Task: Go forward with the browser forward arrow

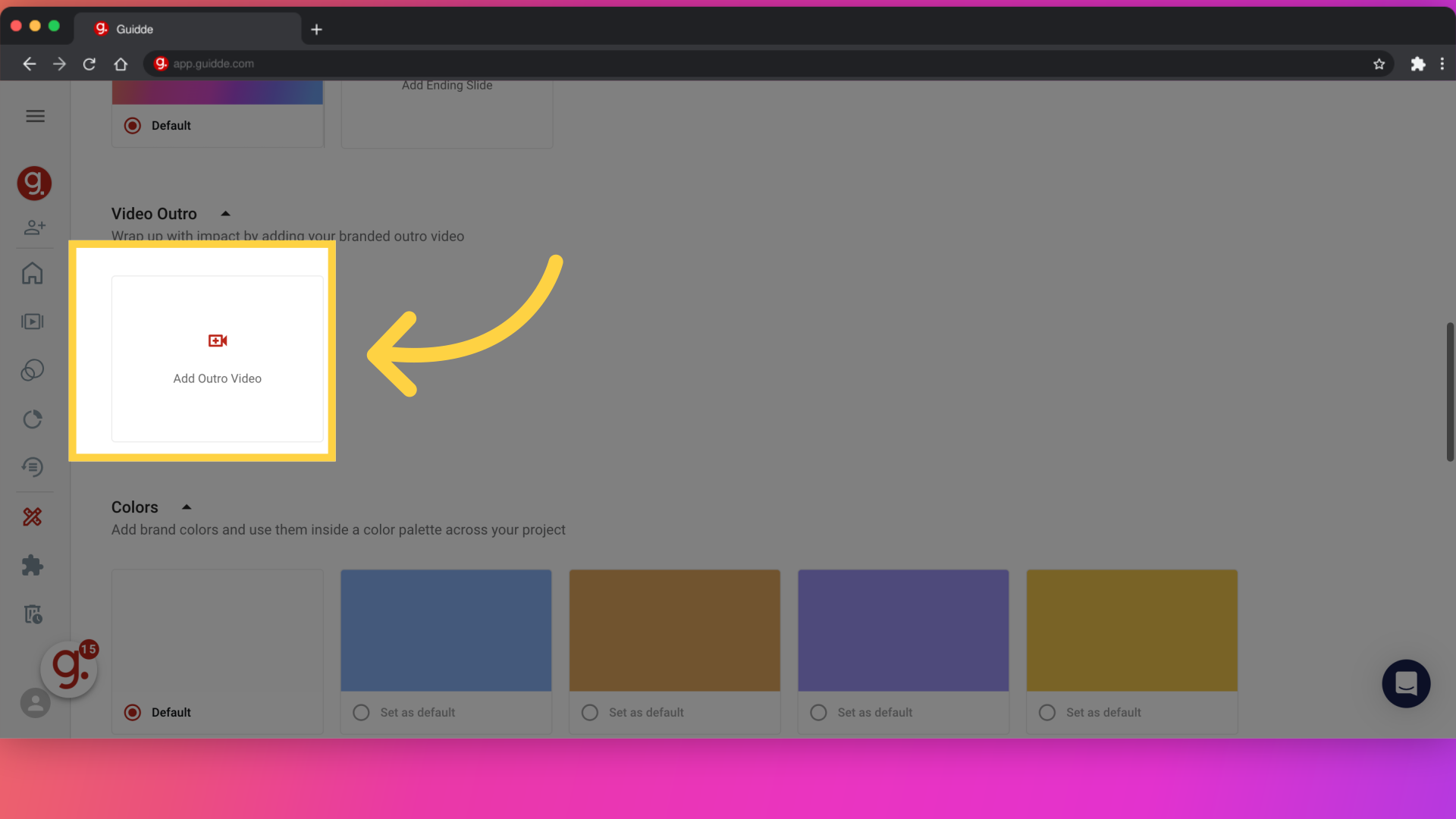Action: point(59,64)
